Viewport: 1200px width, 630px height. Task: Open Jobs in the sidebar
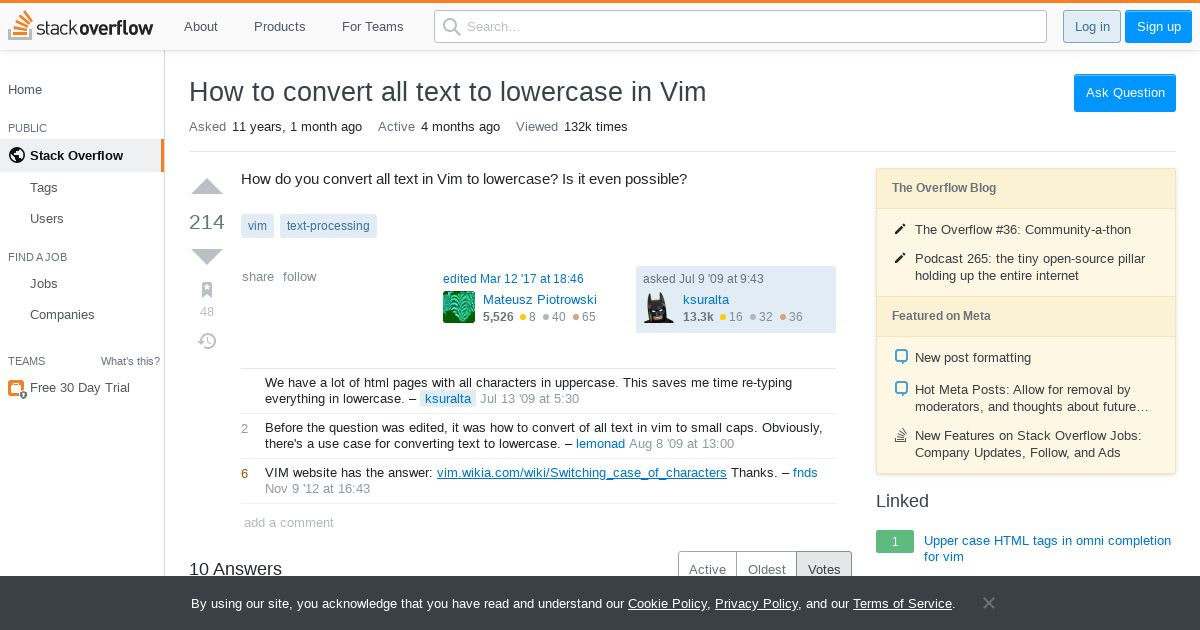click(44, 284)
